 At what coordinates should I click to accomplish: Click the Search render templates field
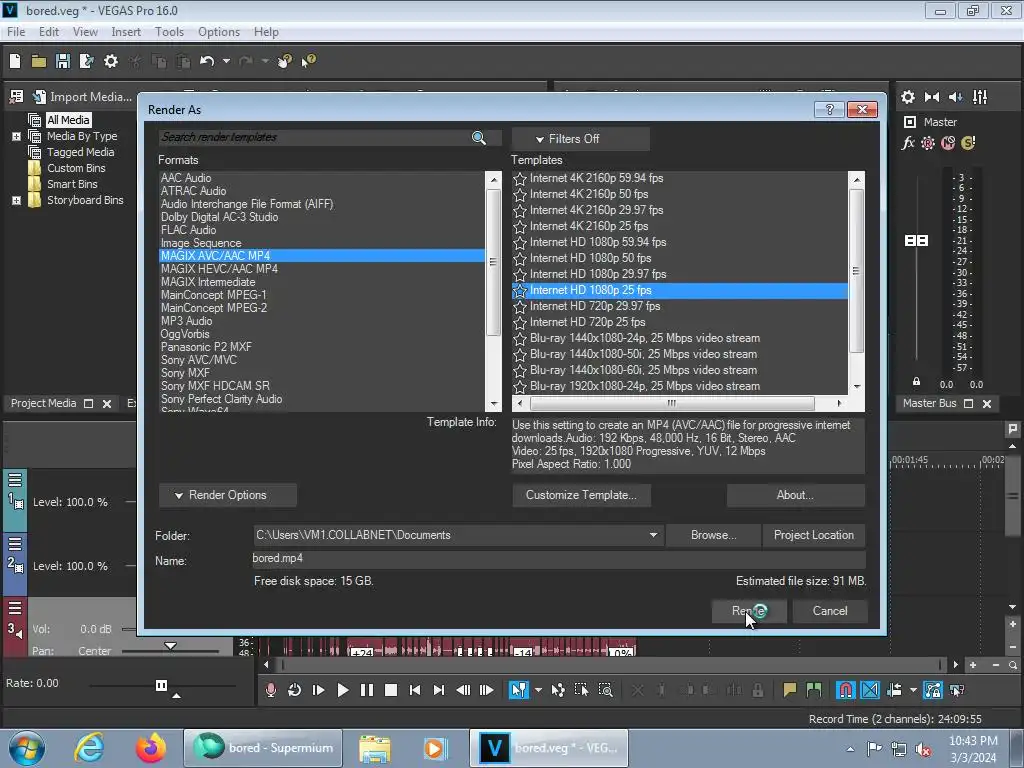(315, 138)
